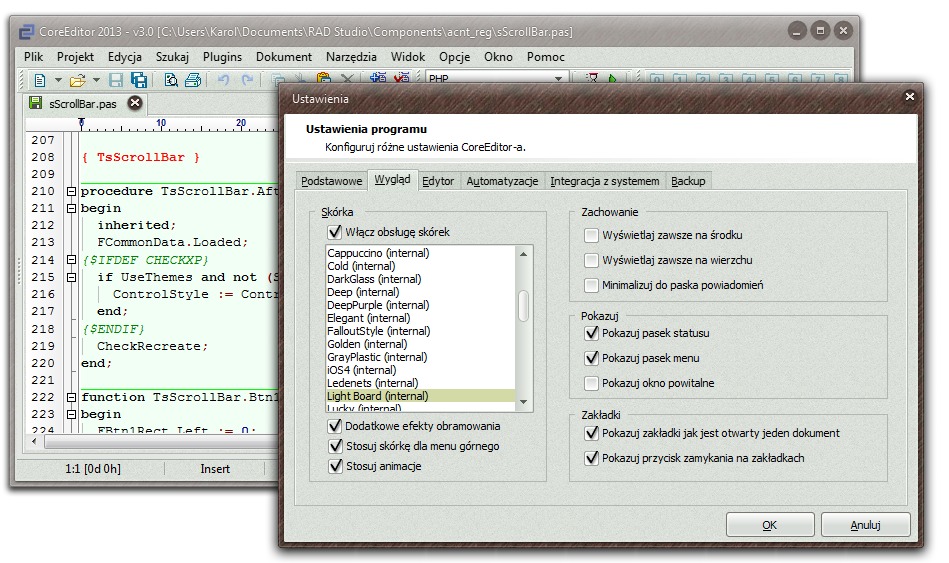Collapse the fold marker at line 215
Screen dimensions: 949x563
pyautogui.click(x=71, y=277)
